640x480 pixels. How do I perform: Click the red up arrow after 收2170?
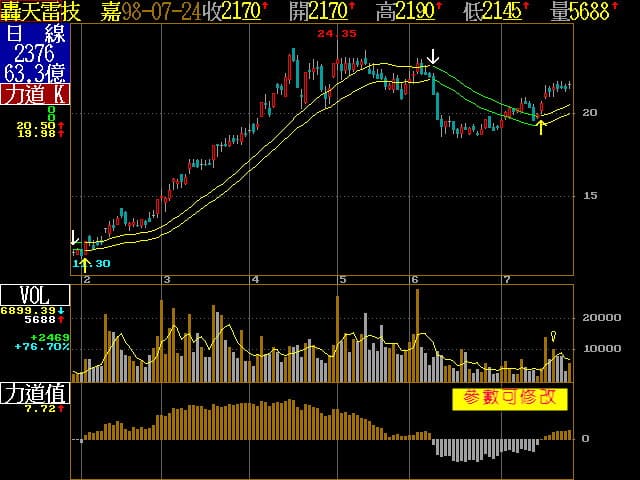click(266, 11)
